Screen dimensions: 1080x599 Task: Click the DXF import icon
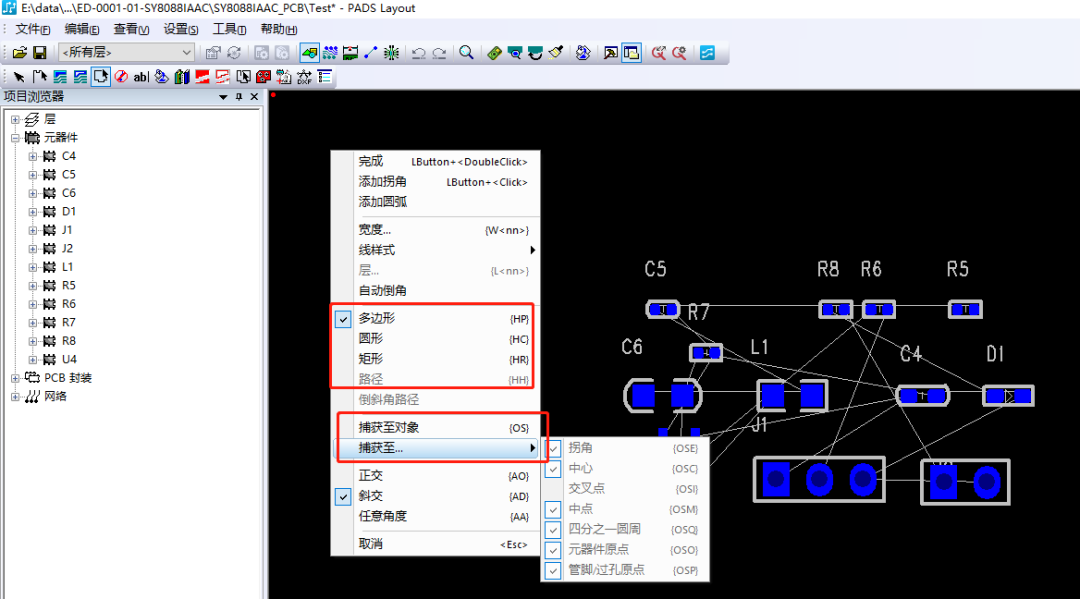[x=304, y=77]
